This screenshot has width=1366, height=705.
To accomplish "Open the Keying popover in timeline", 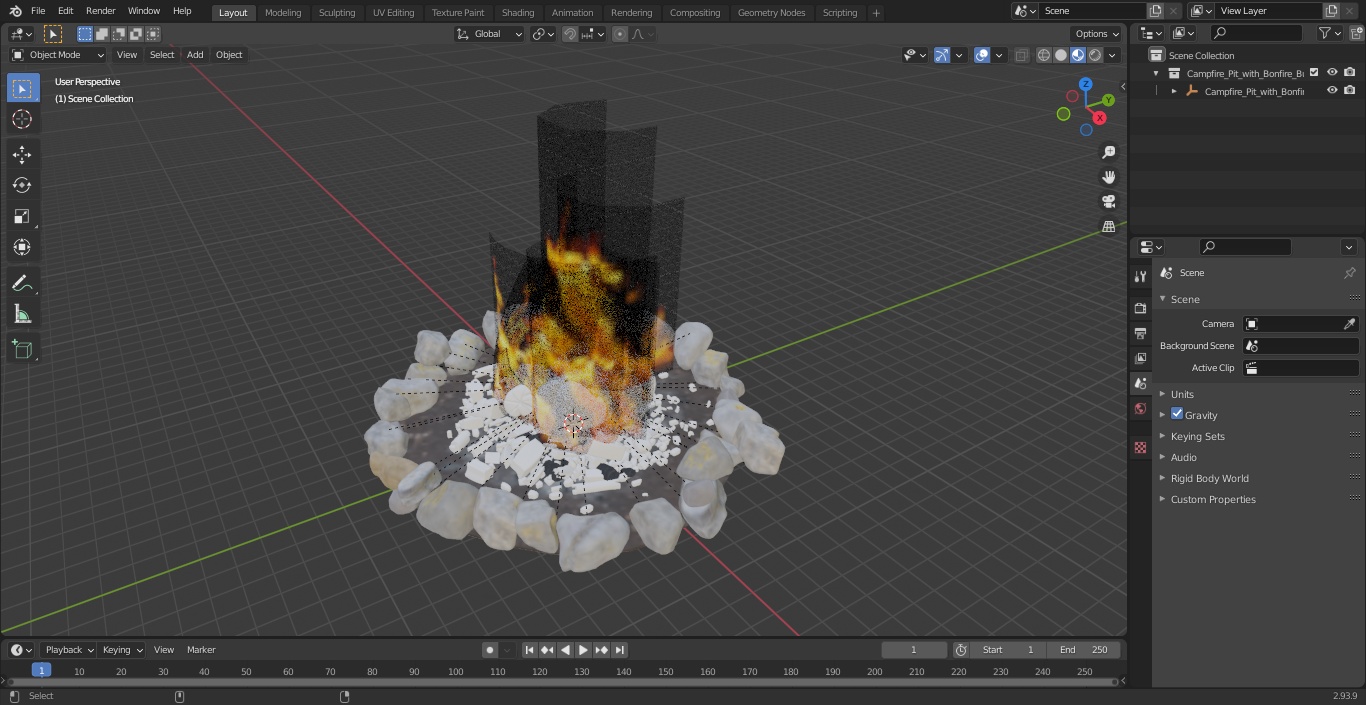I will tap(121, 650).
